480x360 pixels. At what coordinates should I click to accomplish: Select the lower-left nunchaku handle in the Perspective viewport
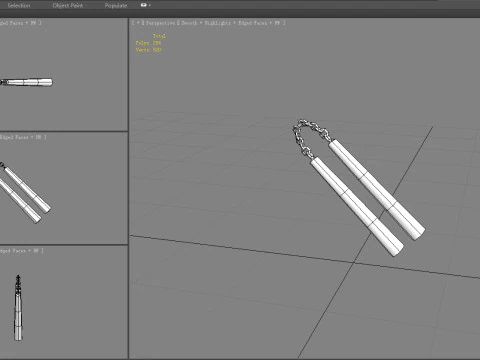(357, 207)
